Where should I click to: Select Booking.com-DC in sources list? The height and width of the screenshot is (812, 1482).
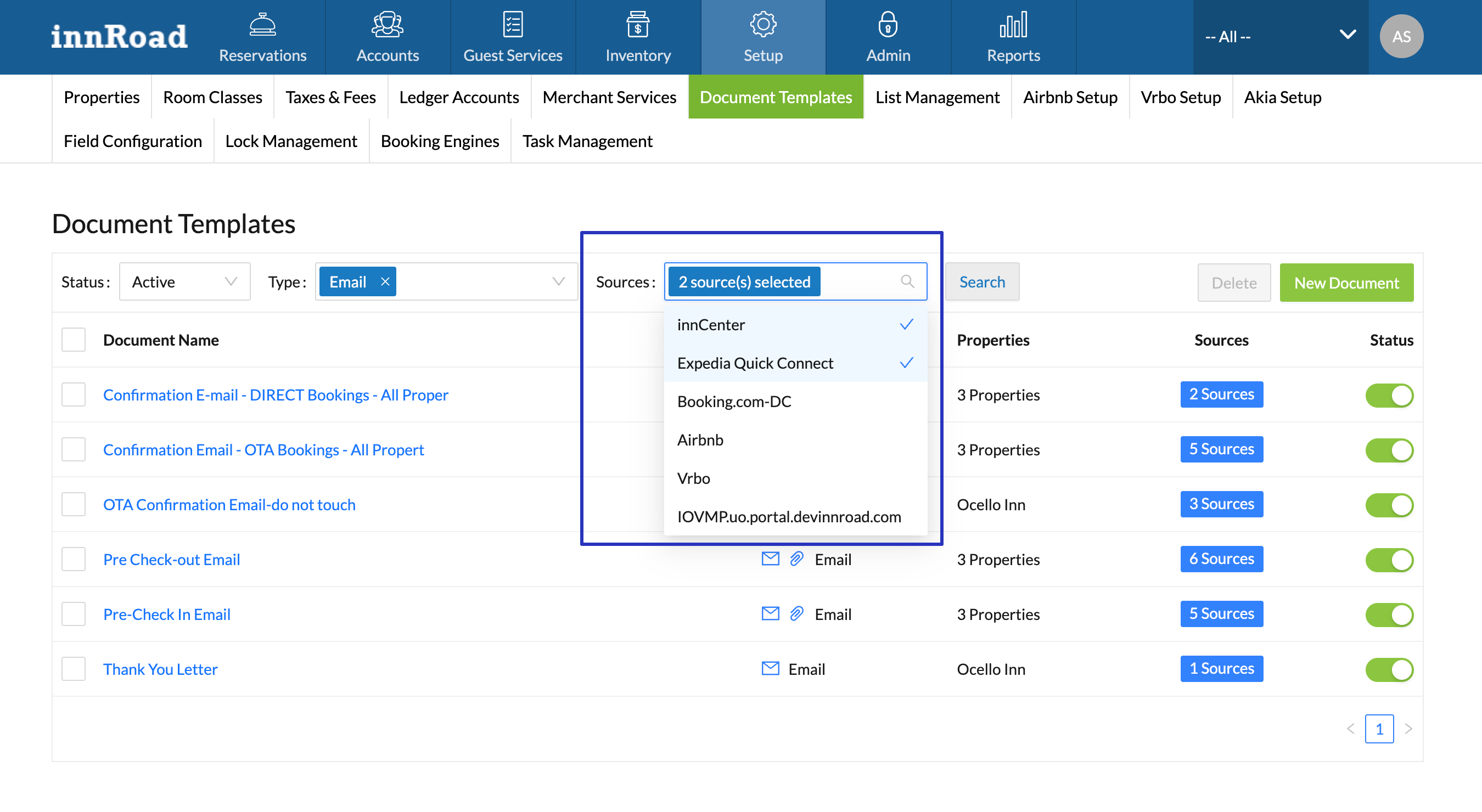click(x=734, y=401)
